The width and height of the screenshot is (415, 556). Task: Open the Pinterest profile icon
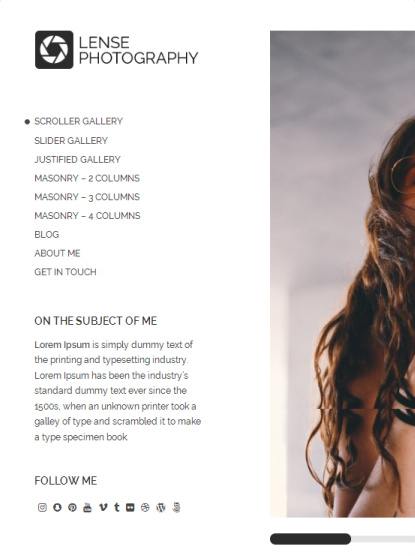tap(72, 507)
